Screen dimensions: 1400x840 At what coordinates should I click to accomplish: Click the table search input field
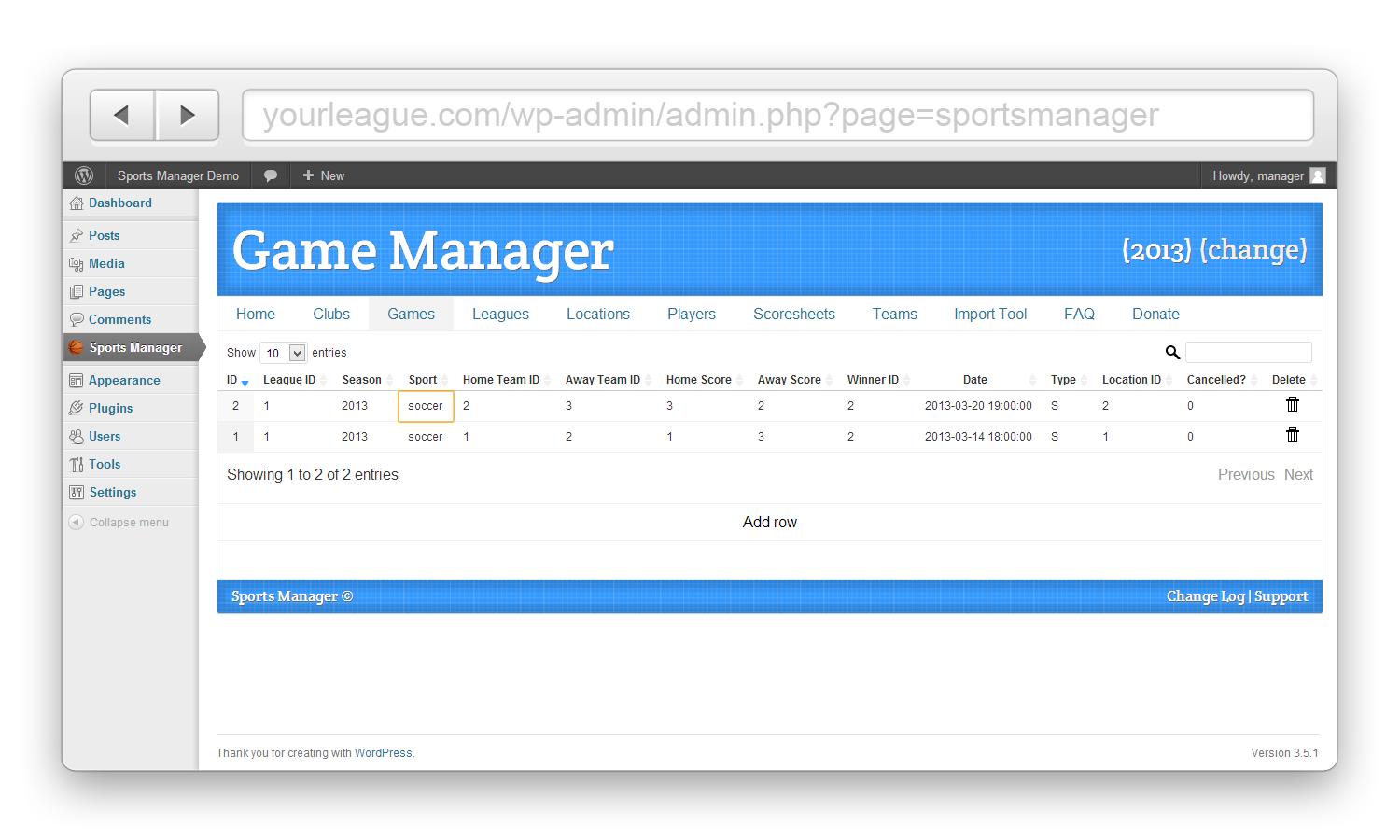(1249, 353)
